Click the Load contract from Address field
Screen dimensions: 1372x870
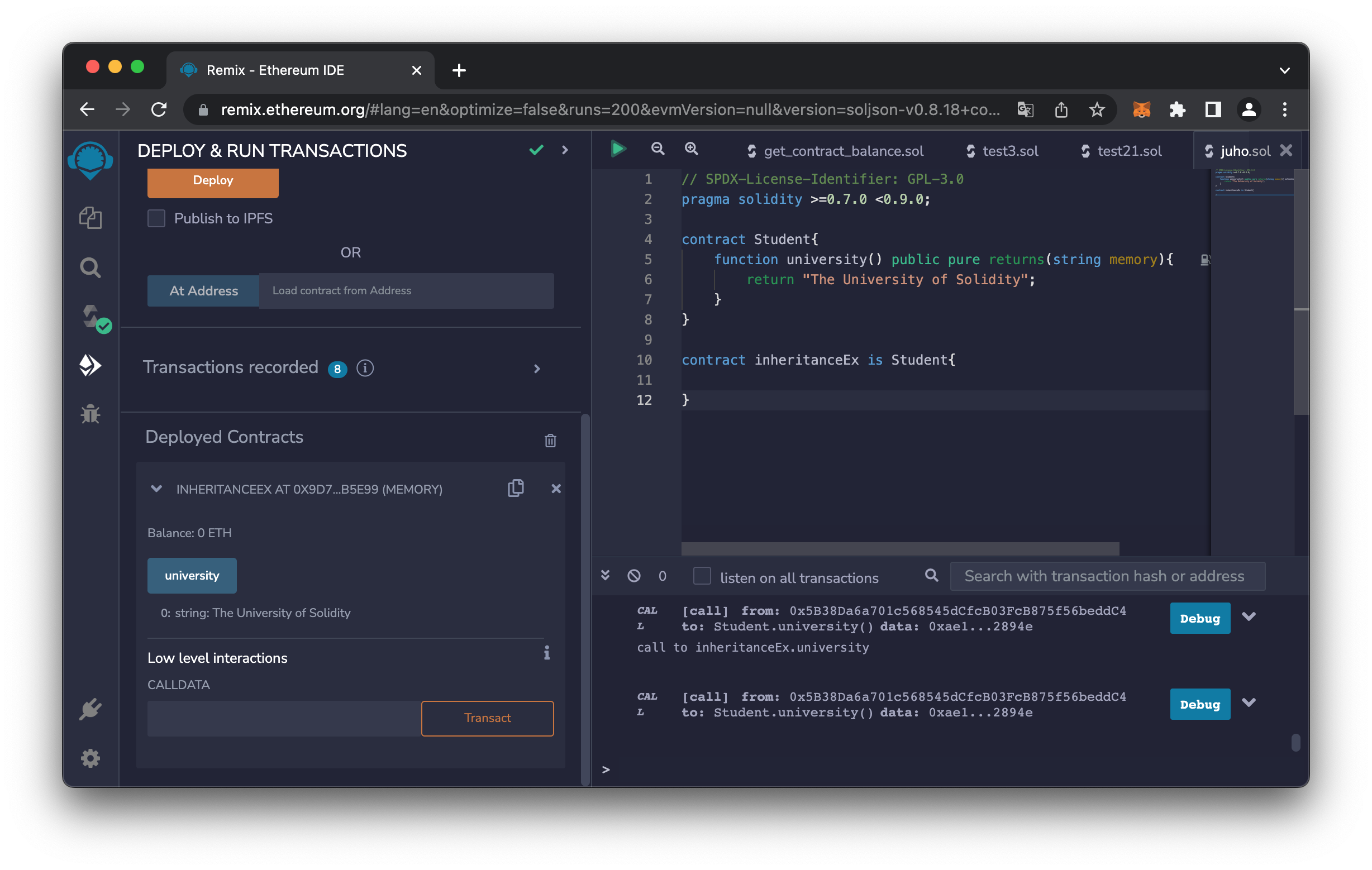point(406,291)
